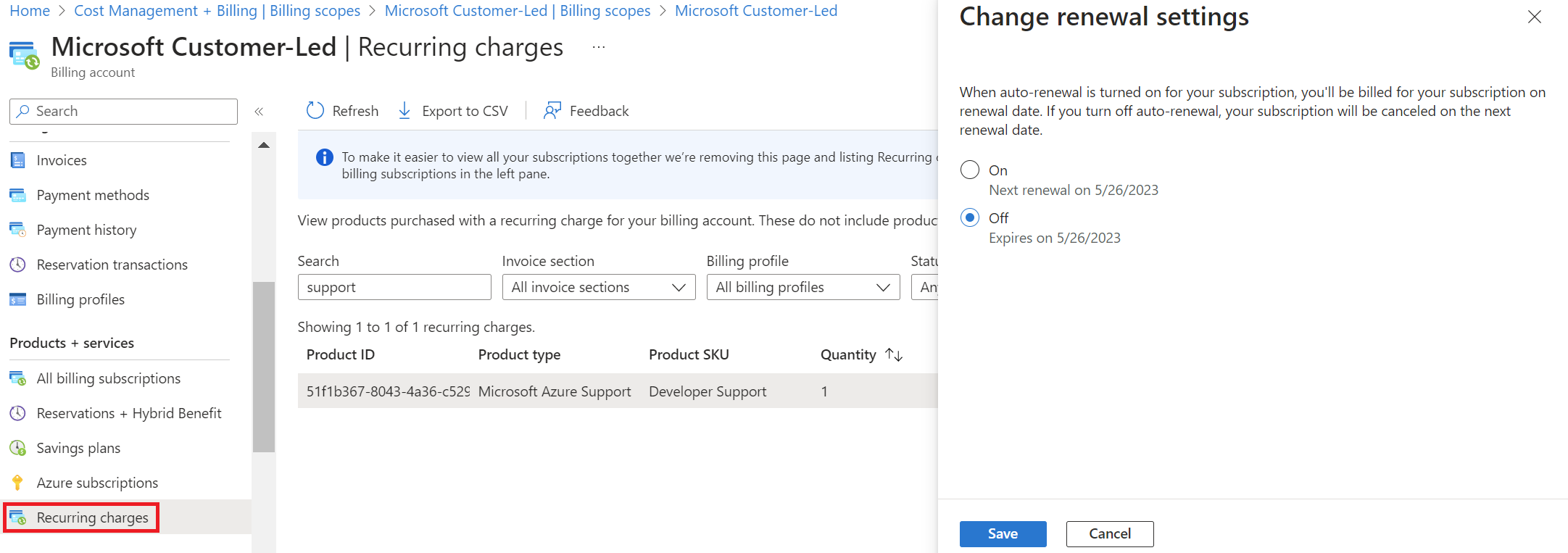
Task: Open Payment history menu item
Action: (86, 230)
